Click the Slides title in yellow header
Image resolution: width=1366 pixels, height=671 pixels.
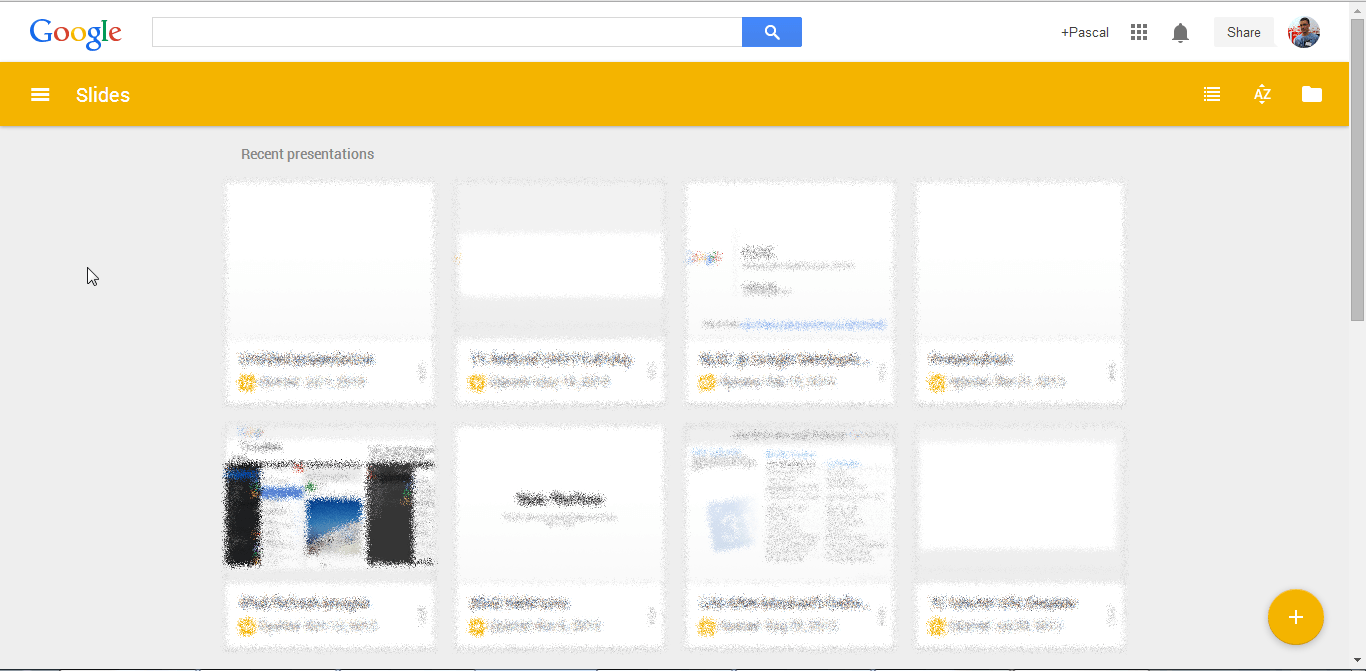point(103,95)
